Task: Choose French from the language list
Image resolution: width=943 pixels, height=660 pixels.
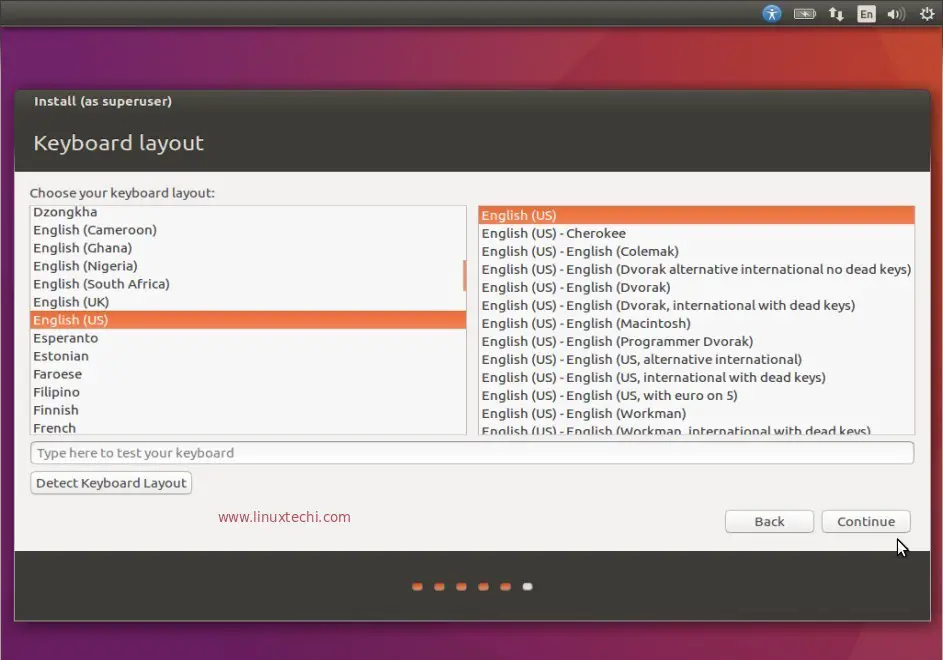Action: click(248, 427)
